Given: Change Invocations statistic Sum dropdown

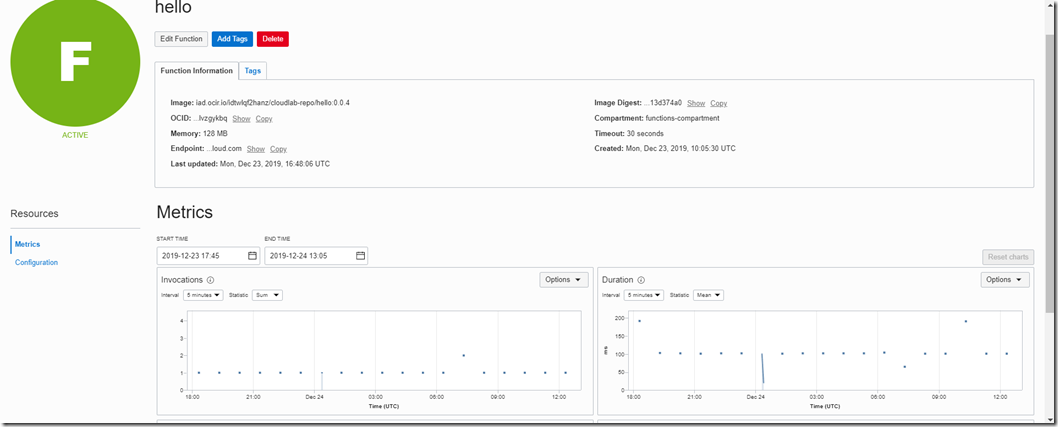Looking at the screenshot, I should (267, 295).
